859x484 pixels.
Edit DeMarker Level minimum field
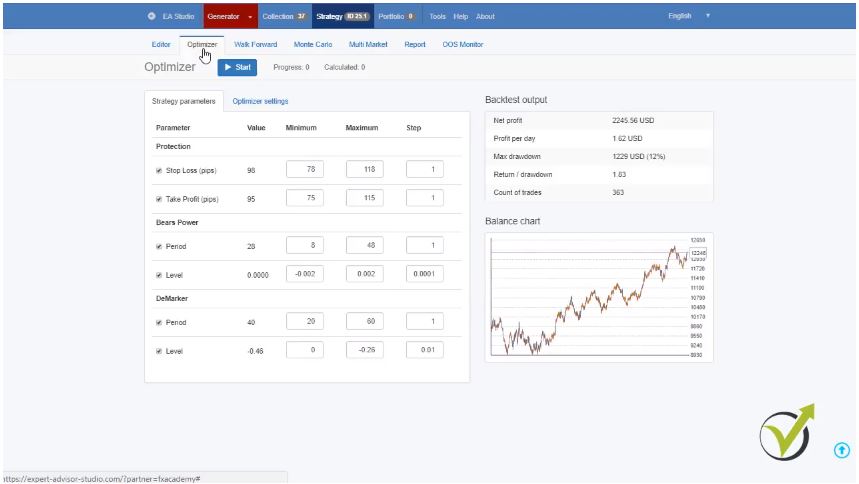pos(305,350)
